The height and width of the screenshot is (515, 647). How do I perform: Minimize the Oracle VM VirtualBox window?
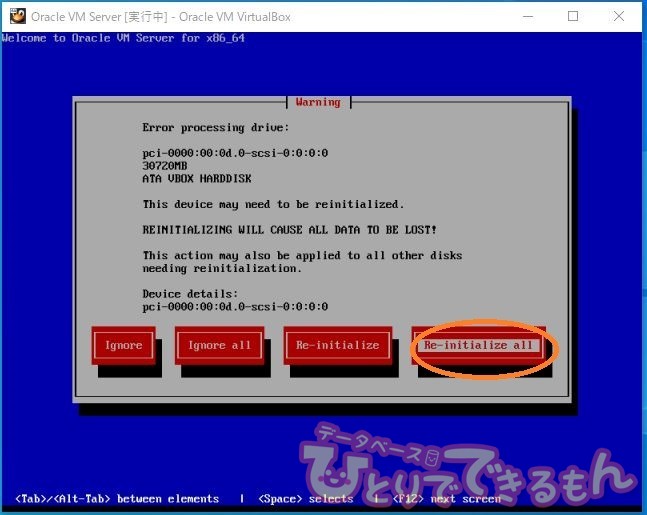coord(526,16)
